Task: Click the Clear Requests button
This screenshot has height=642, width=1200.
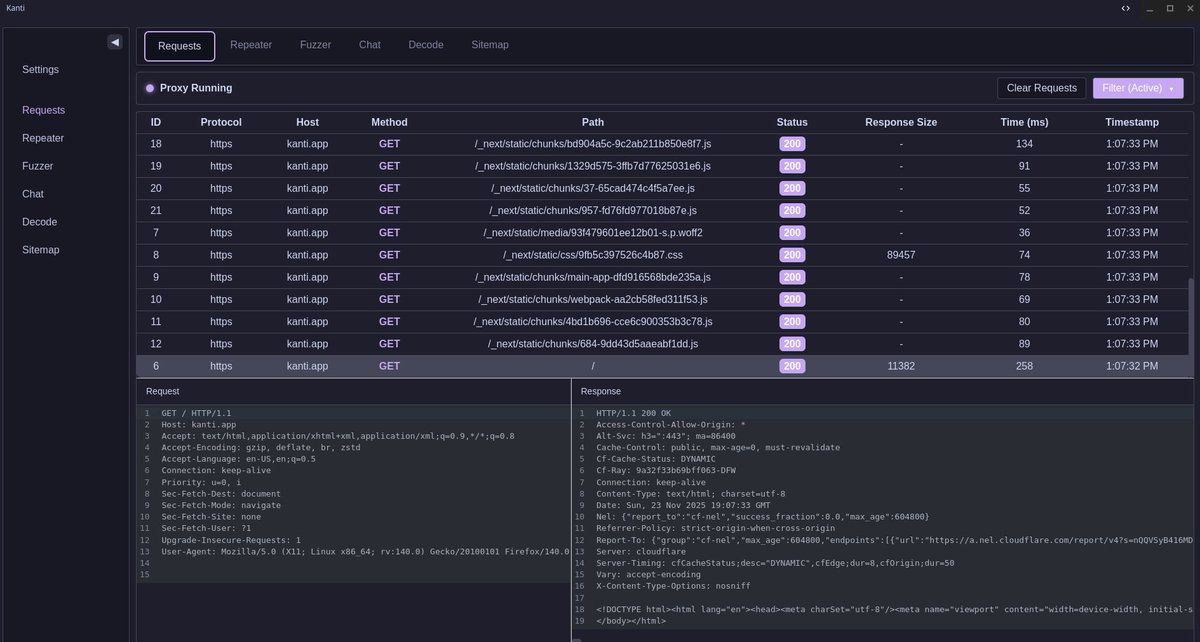Action: (x=1041, y=88)
